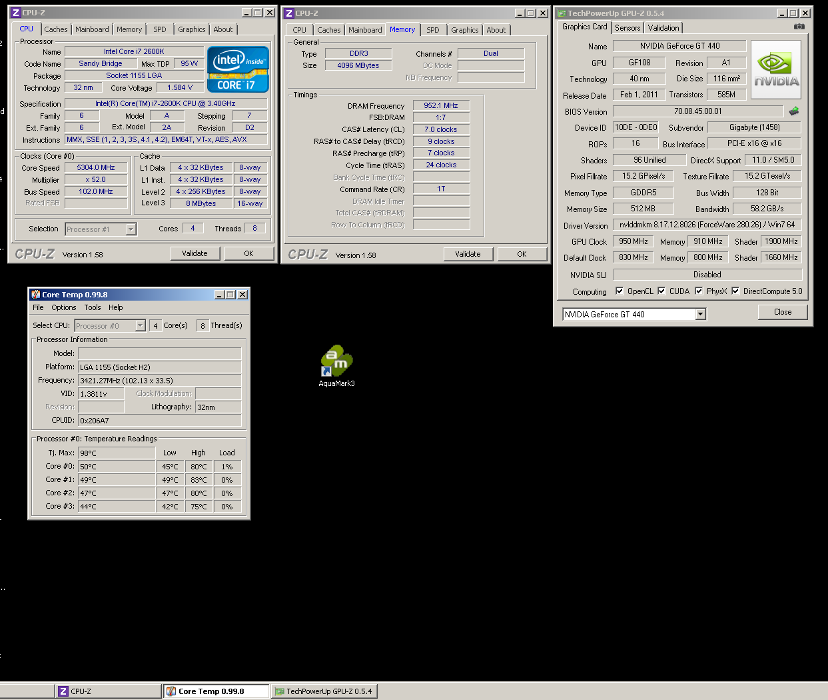Open the Select CPU dropdown in Core Temp
The width and height of the screenshot is (828, 700).
140,326
